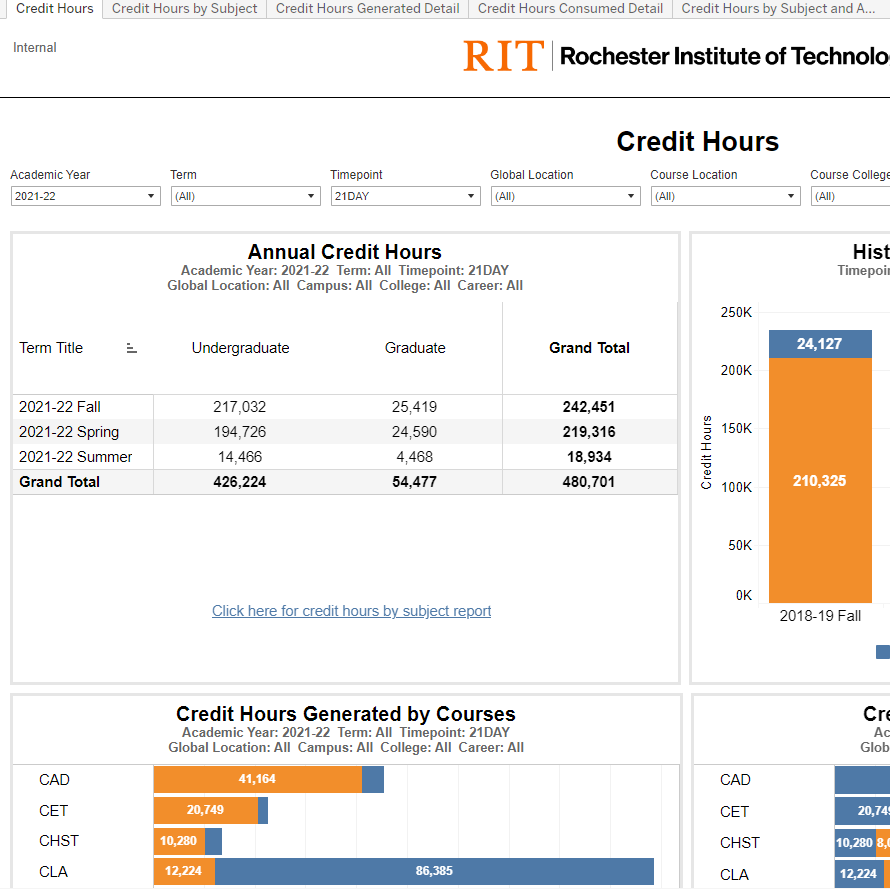Expand the Global Location filter
Image resolution: width=890 pixels, height=890 pixels.
pyautogui.click(x=565, y=196)
